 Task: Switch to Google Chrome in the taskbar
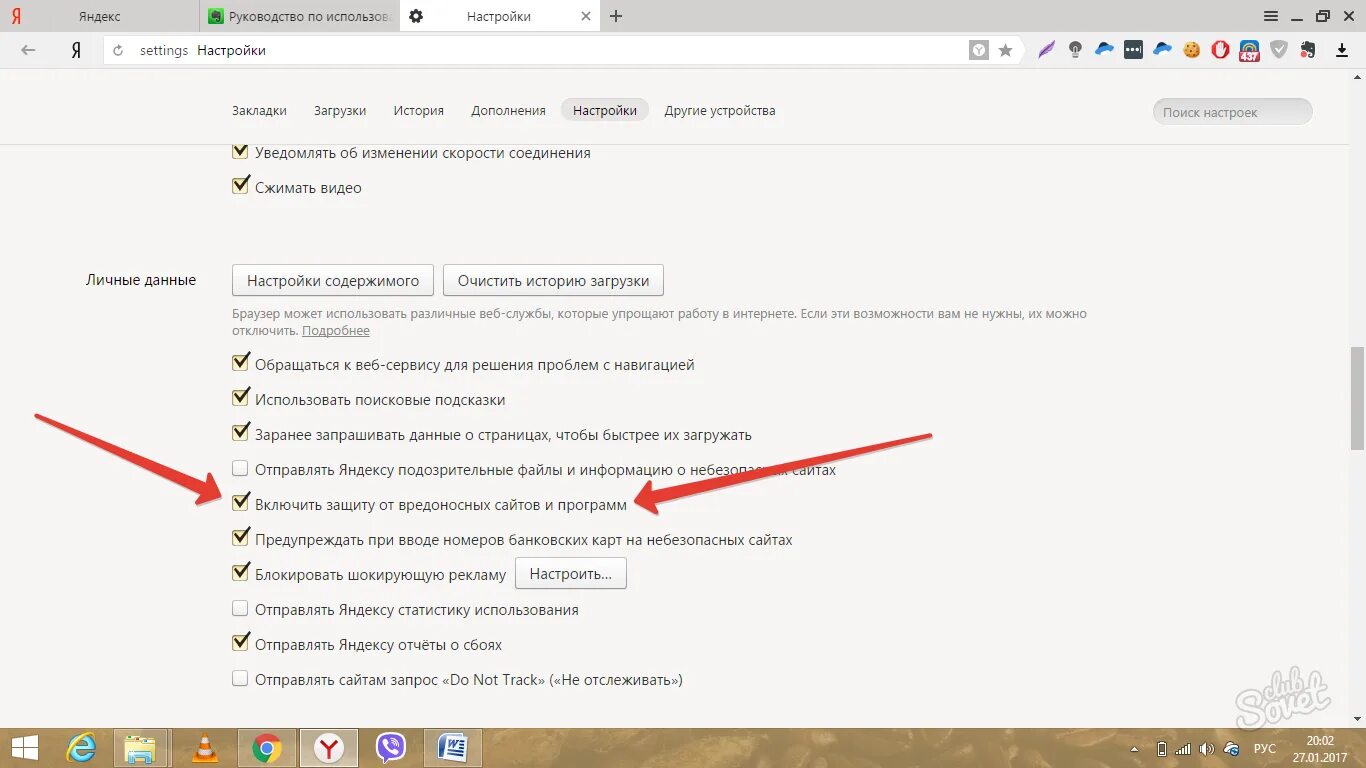(x=266, y=747)
